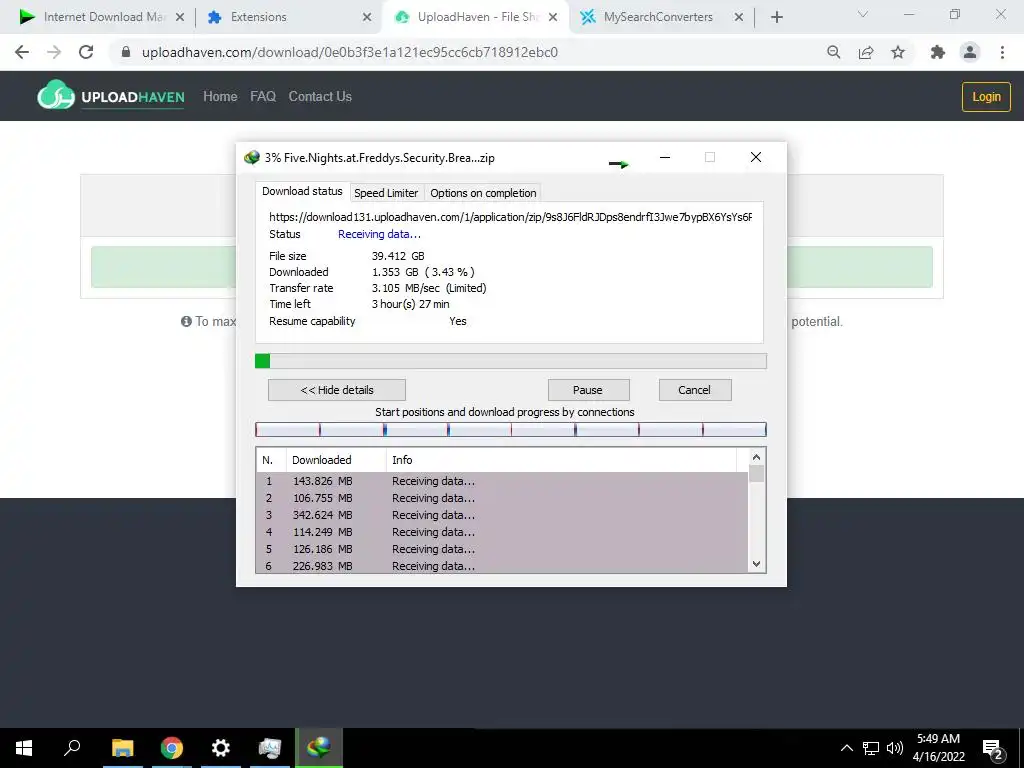
Task: Click the connections progress segments bar
Action: (x=511, y=429)
